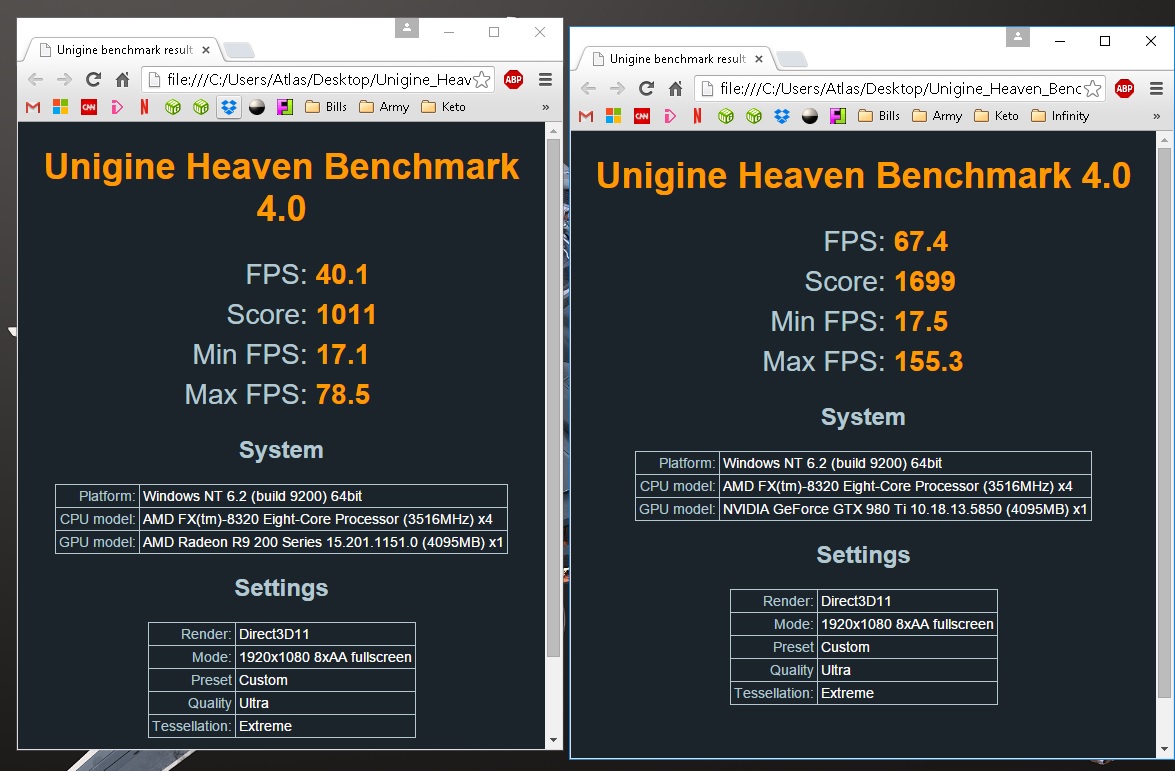Click the Microsoft bookmark in right window
Image resolution: width=1175 pixels, height=771 pixels.
point(614,116)
